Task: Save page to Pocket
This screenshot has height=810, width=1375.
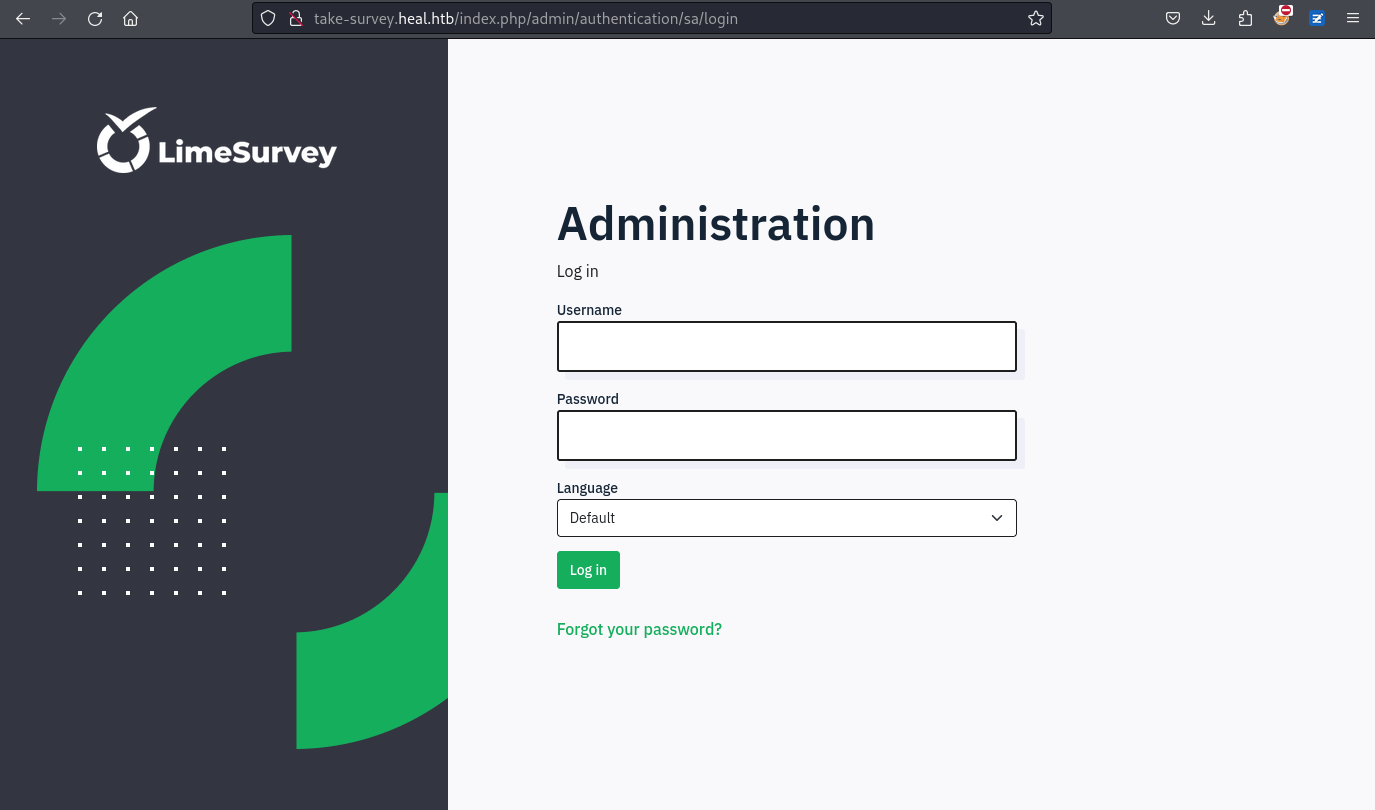Action: tap(1173, 18)
